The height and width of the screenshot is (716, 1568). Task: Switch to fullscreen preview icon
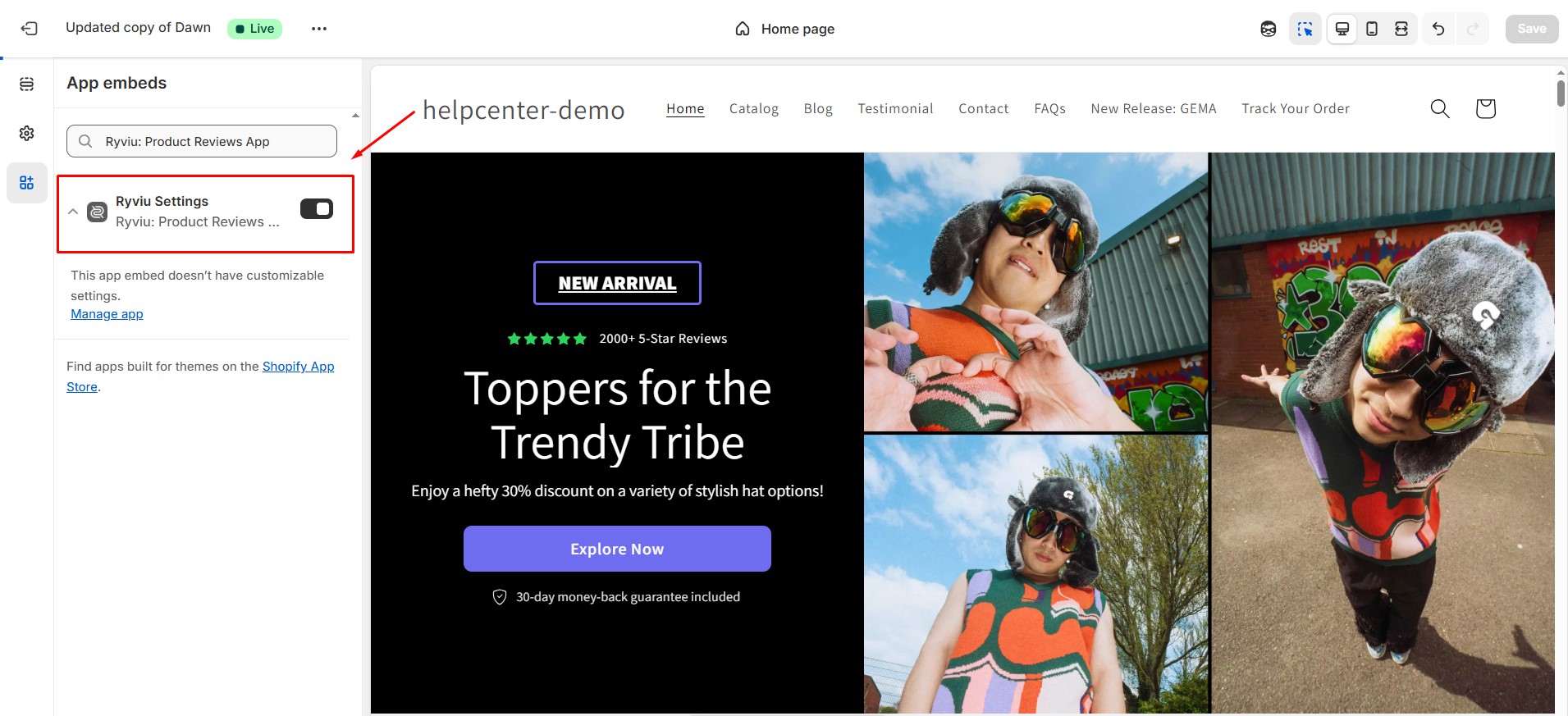[1401, 29]
